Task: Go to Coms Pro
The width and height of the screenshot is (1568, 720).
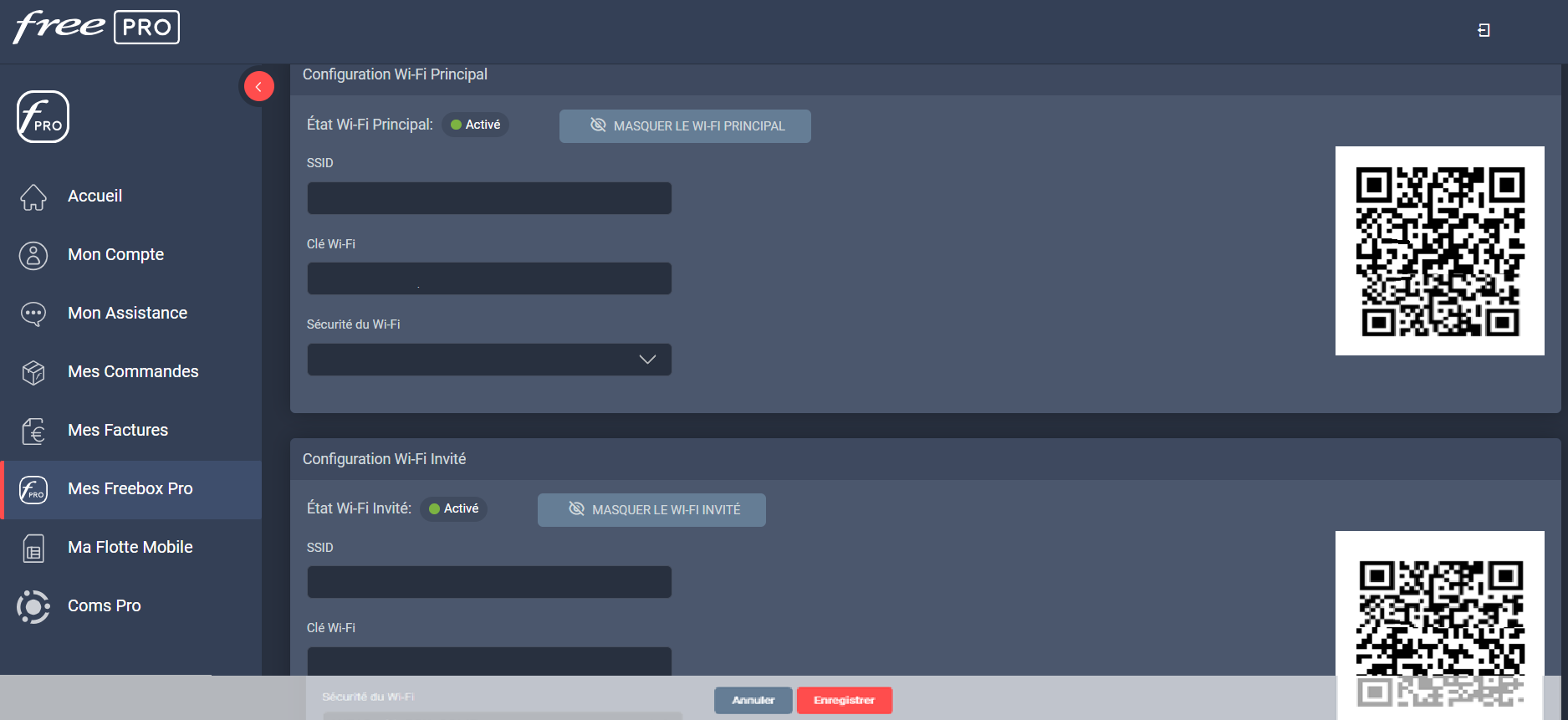Action: coord(105,605)
